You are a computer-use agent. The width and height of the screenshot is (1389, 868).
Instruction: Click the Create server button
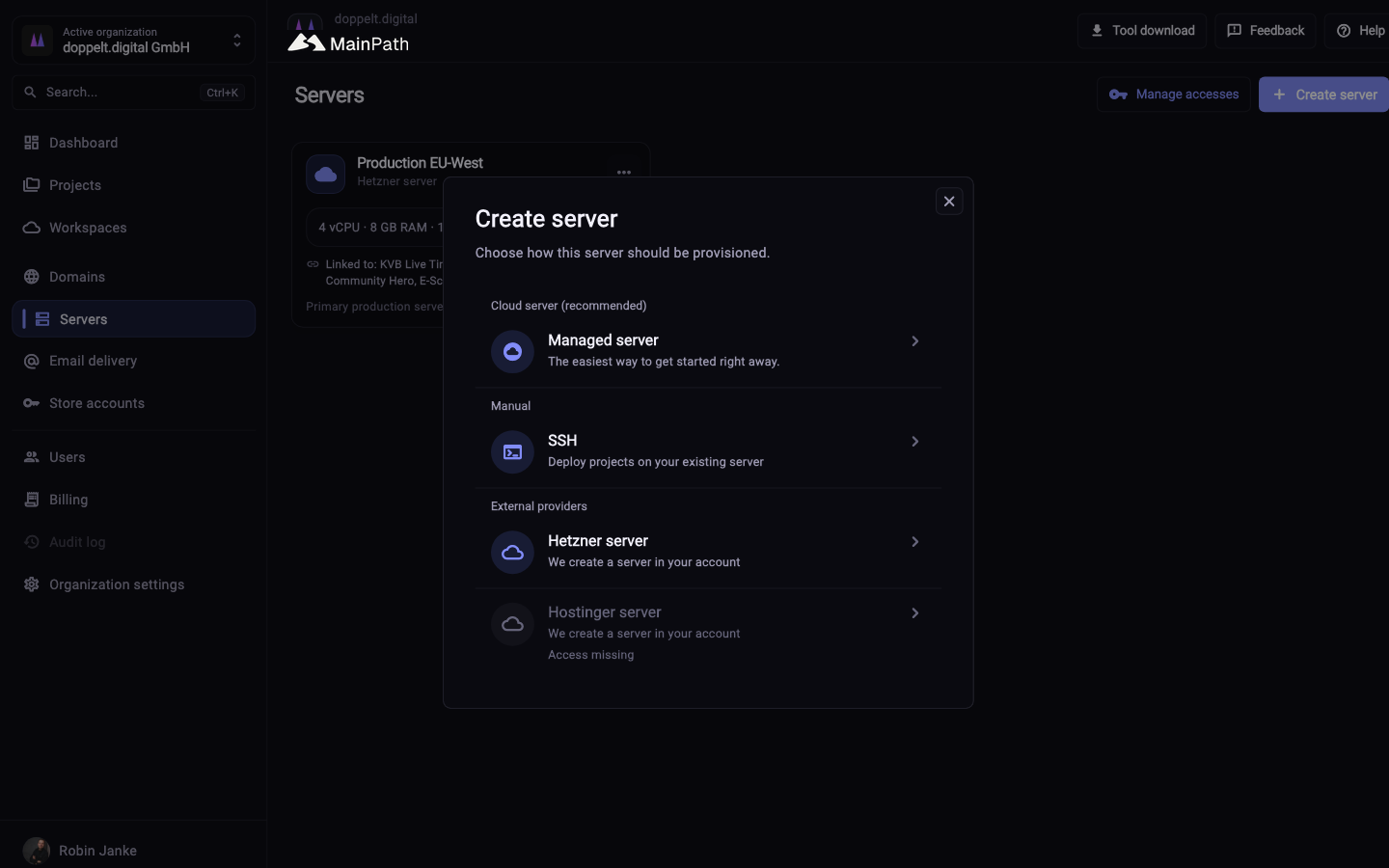[1324, 95]
